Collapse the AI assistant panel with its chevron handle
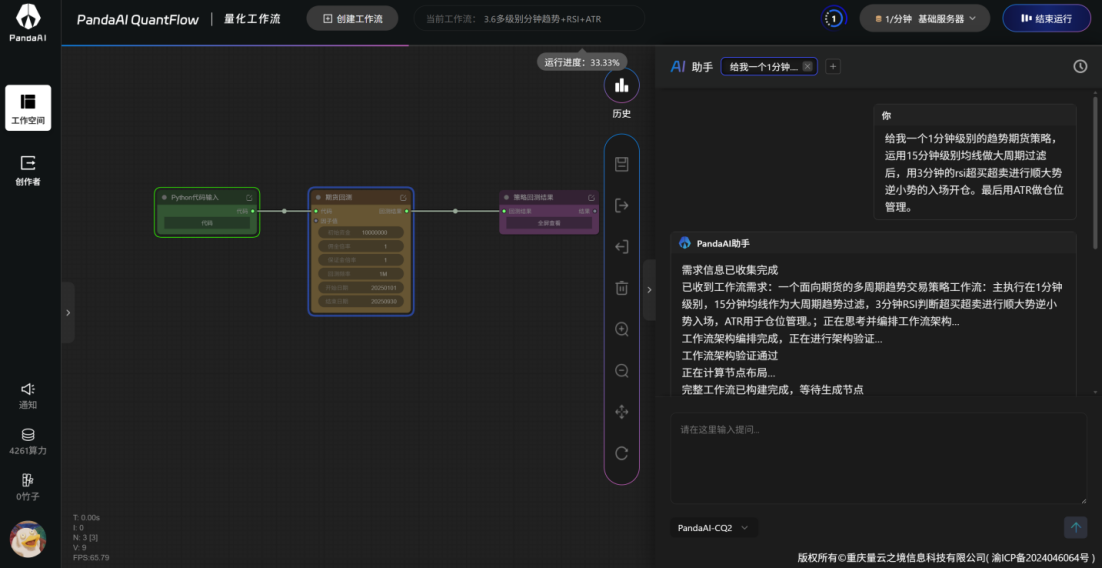Image resolution: width=1103 pixels, height=568 pixels. click(x=649, y=290)
